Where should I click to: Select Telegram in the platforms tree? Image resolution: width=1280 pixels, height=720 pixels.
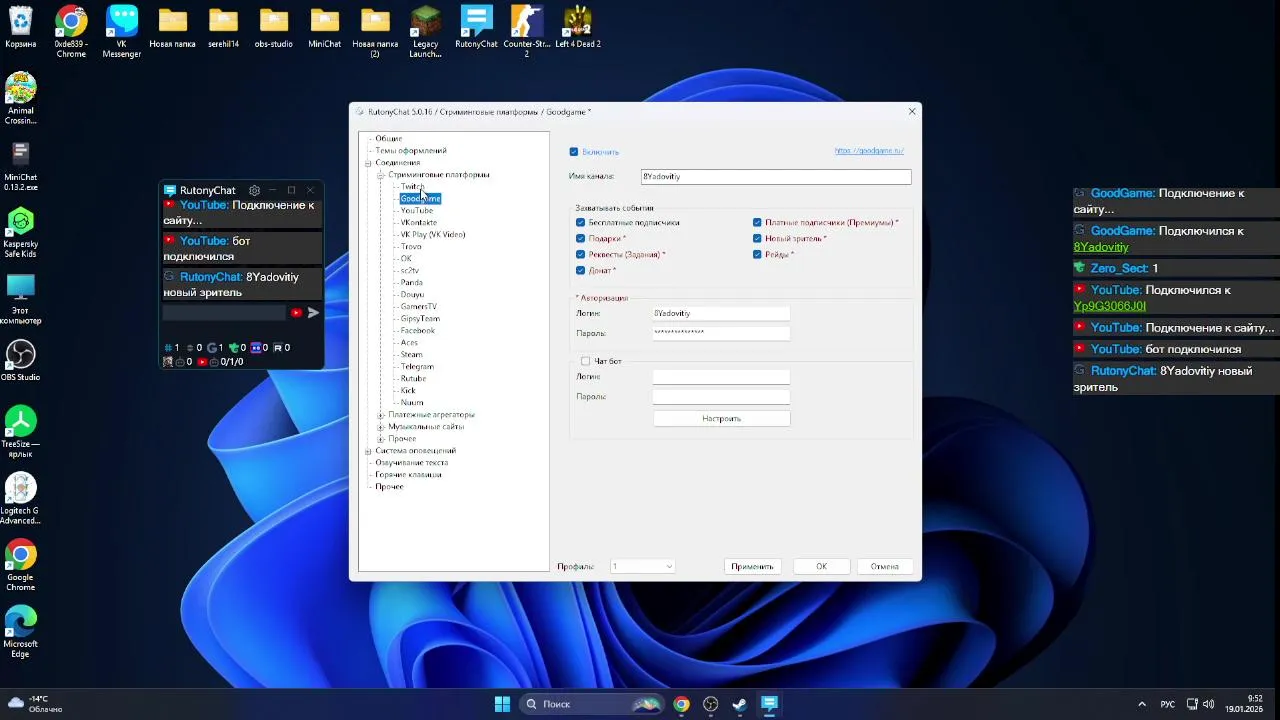(417, 367)
